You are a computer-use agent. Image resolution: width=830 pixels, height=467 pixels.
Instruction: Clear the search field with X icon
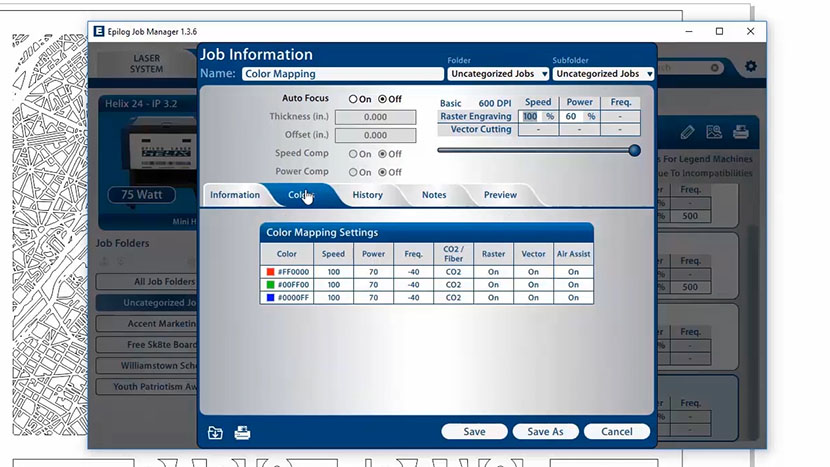pyautogui.click(x=715, y=68)
